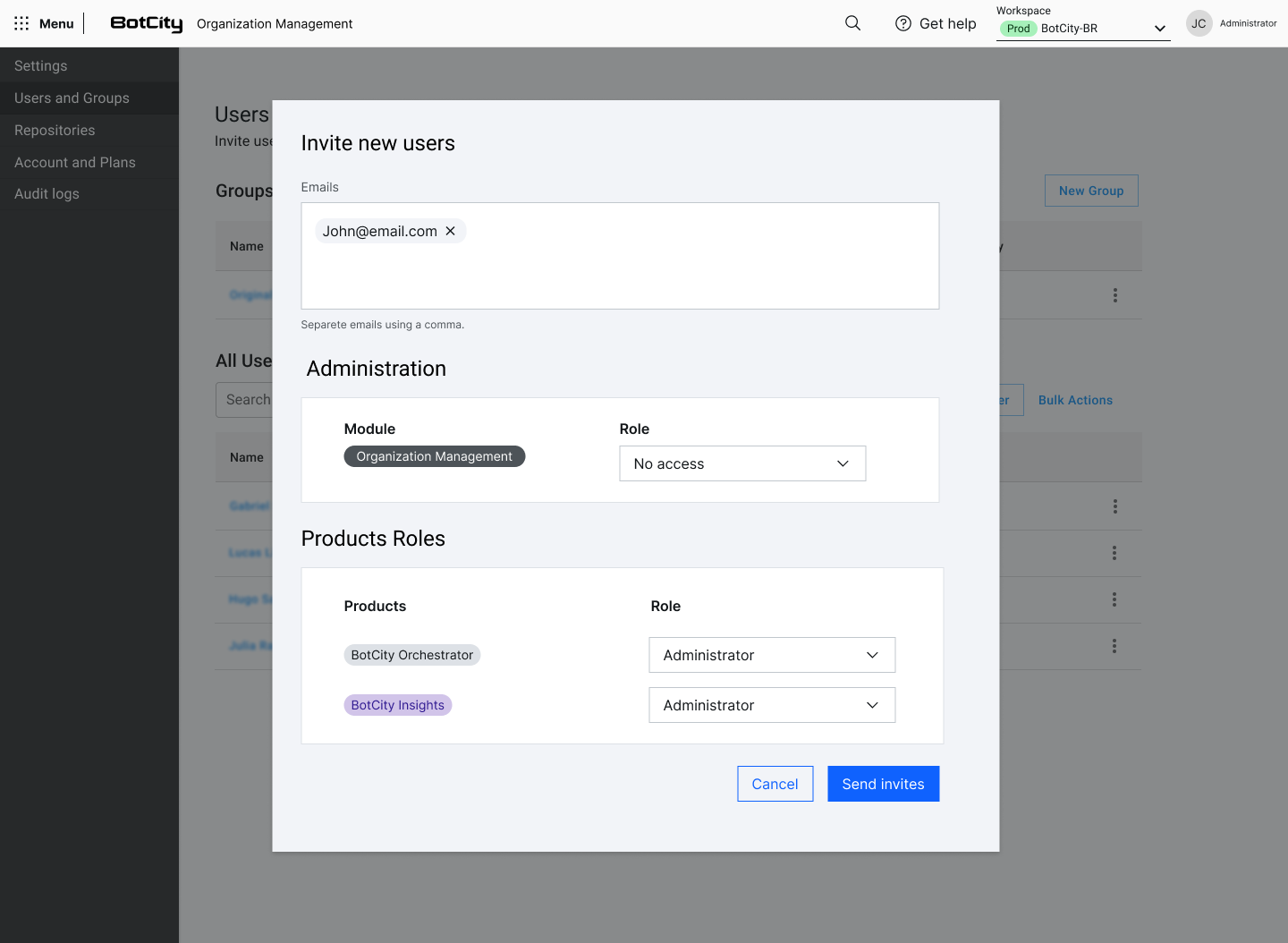The height and width of the screenshot is (943, 1288).
Task: Open the Get help question mark icon
Action: [x=902, y=23]
